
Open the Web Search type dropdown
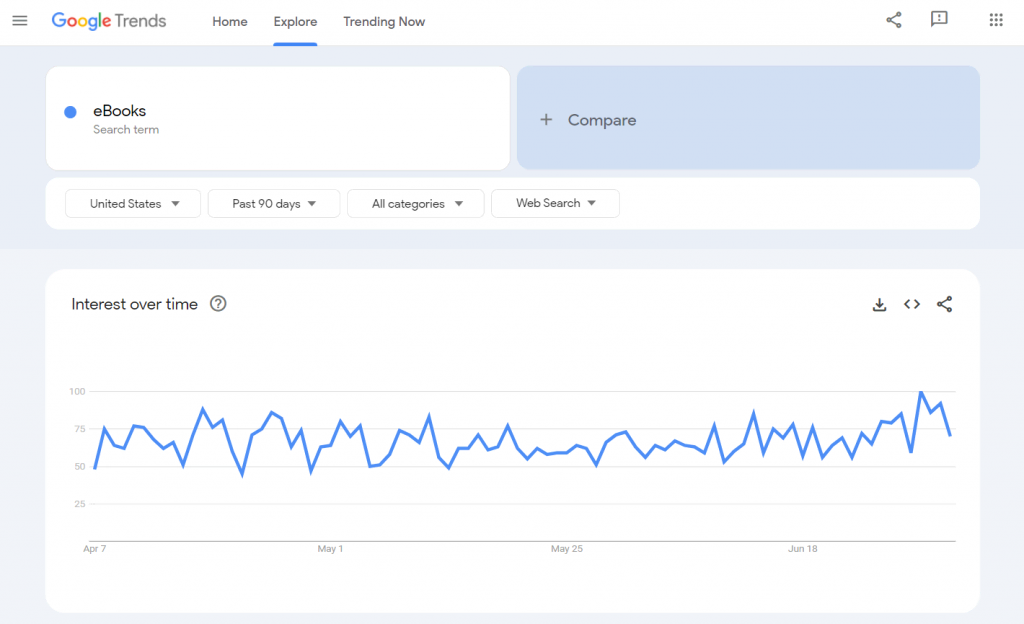[555, 204]
